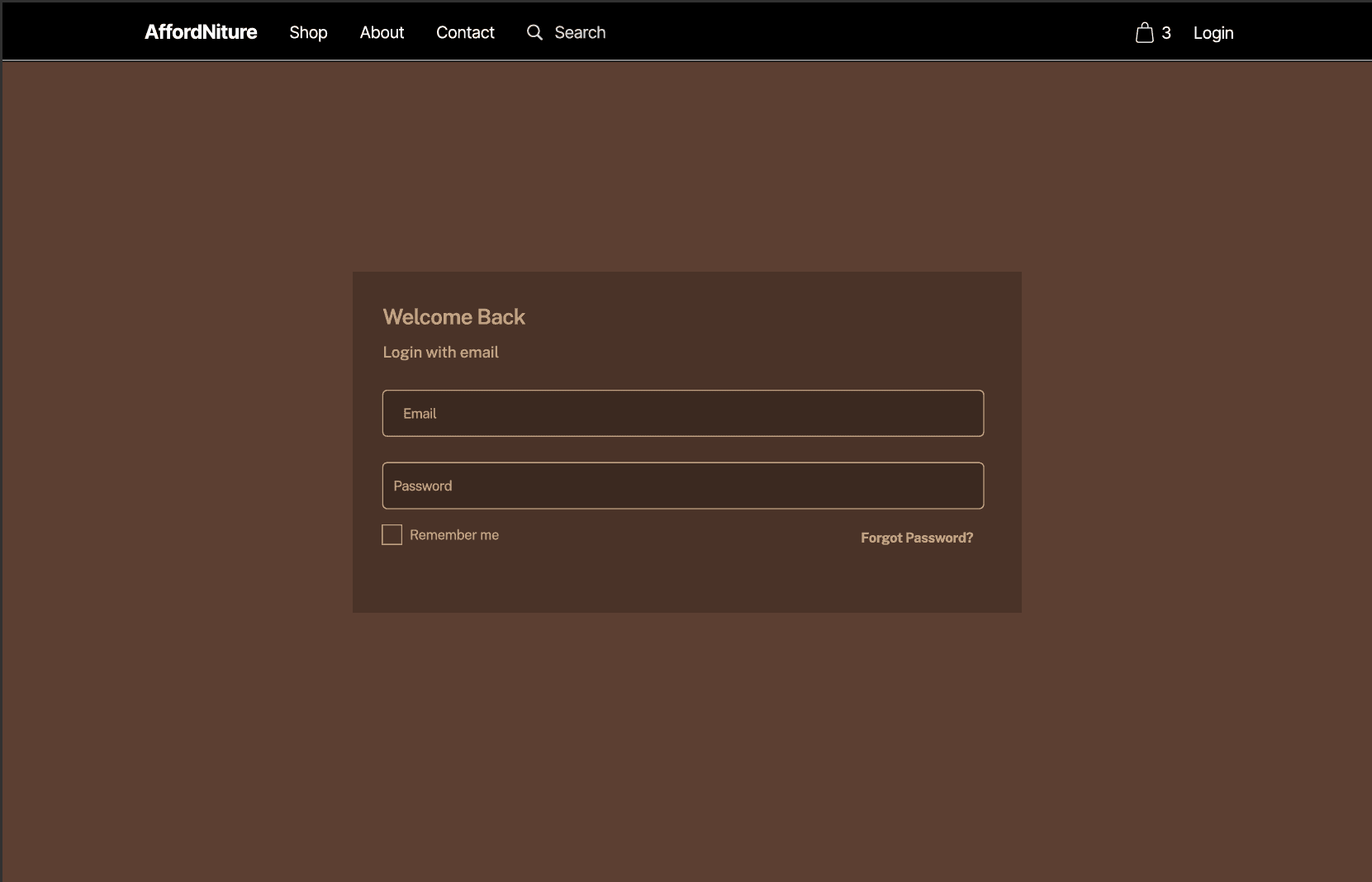The height and width of the screenshot is (882, 1372).
Task: Click the magnifying glass search icon
Action: (x=534, y=32)
